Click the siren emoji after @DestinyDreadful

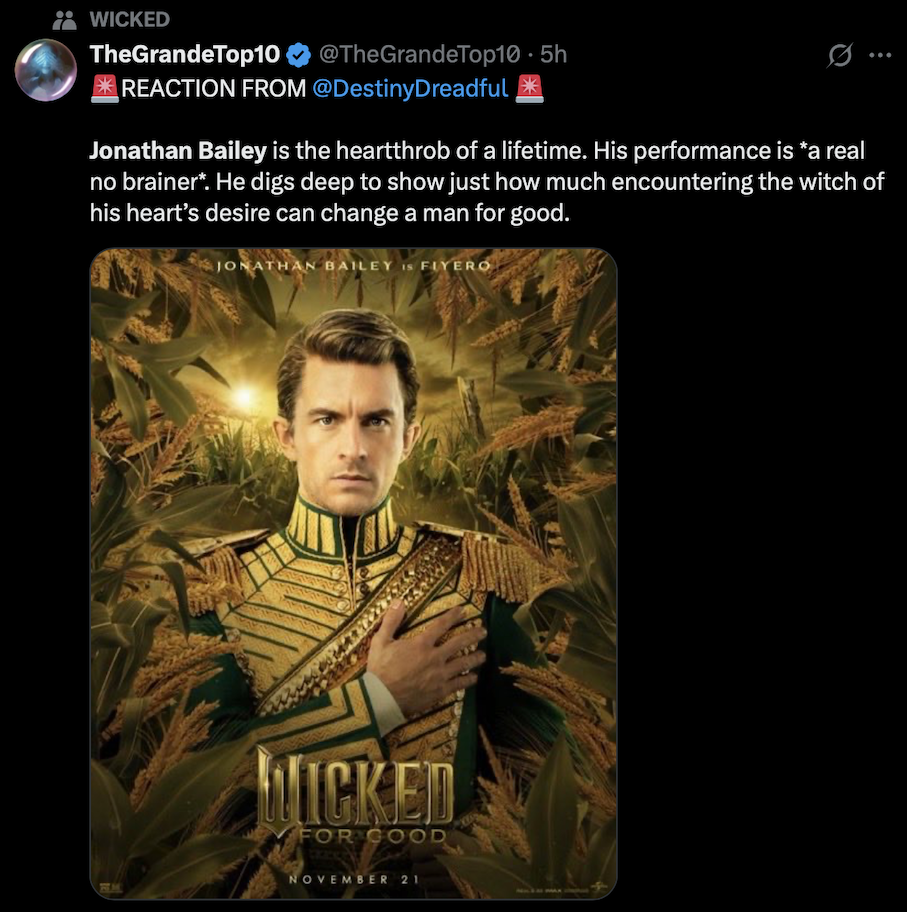pos(530,88)
